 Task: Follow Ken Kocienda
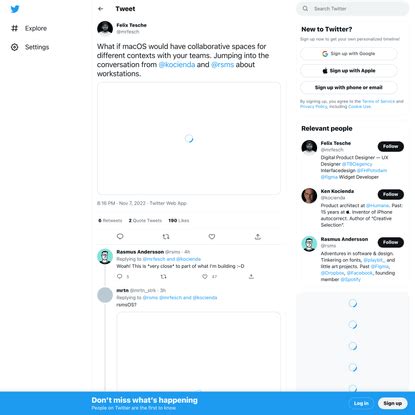391,194
